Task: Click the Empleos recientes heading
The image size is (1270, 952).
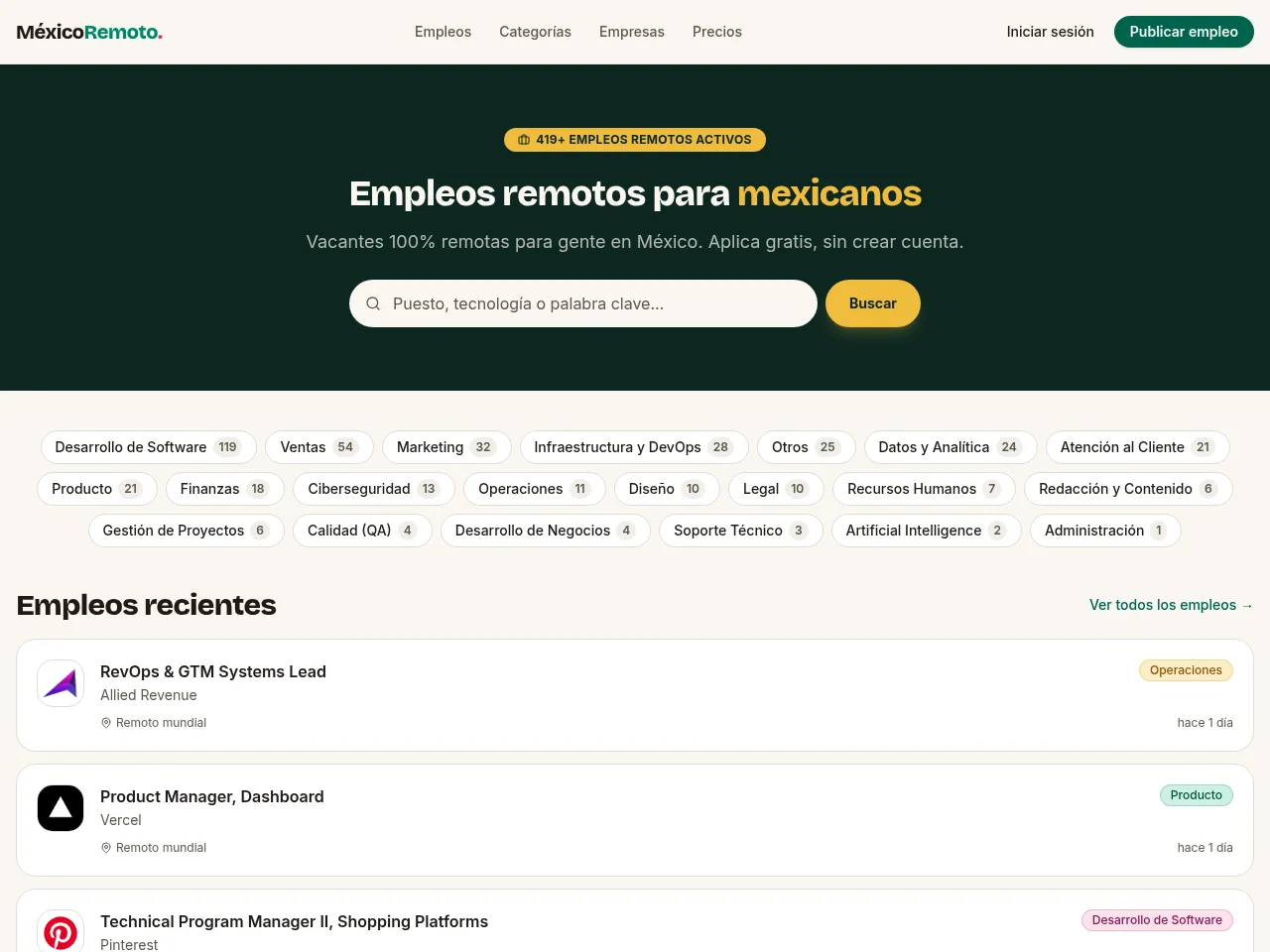Action: (x=147, y=605)
